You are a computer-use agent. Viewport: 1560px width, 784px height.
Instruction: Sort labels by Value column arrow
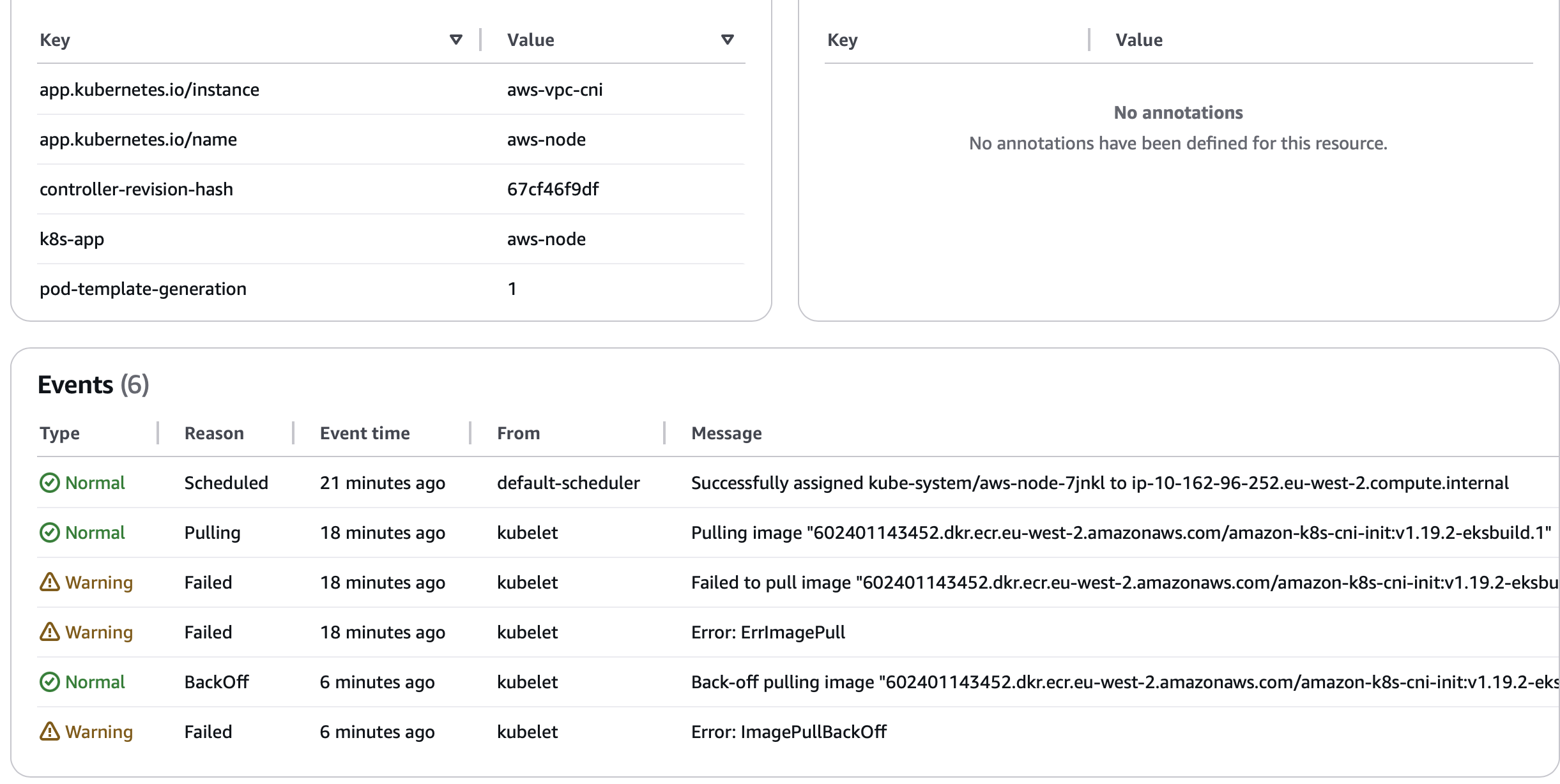pos(727,40)
